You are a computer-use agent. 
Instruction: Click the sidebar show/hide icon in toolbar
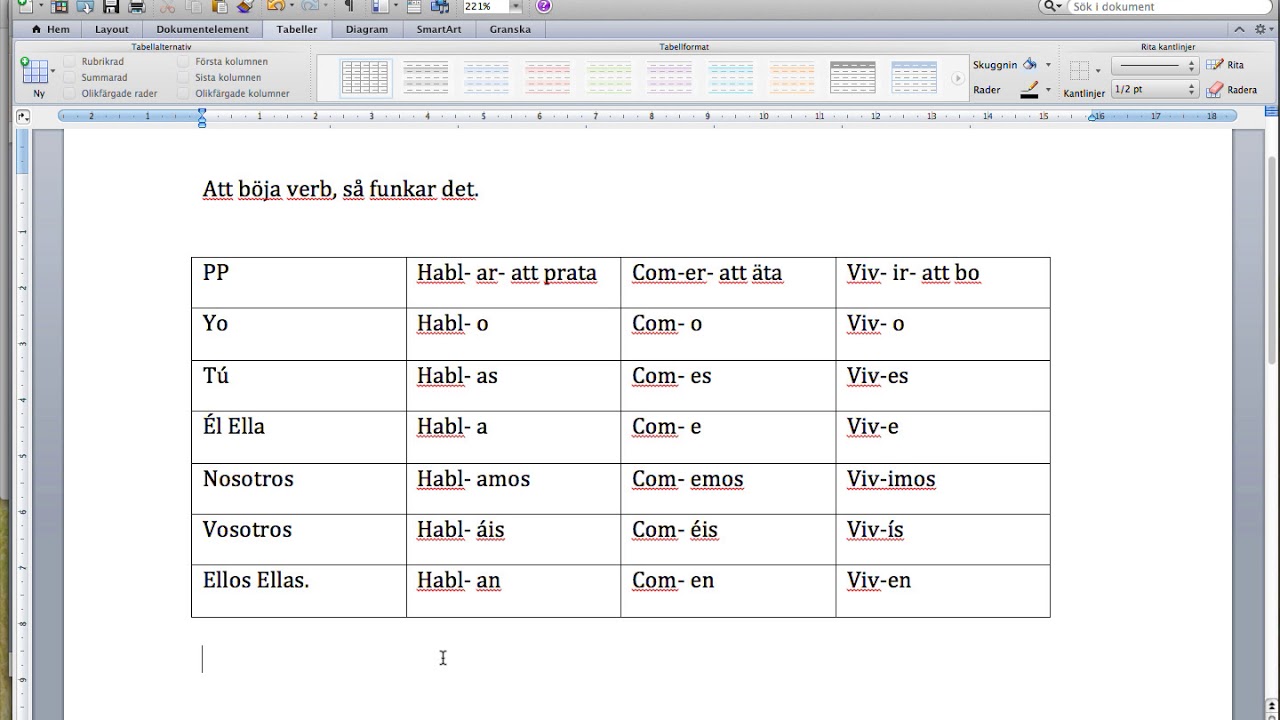tap(380, 6)
